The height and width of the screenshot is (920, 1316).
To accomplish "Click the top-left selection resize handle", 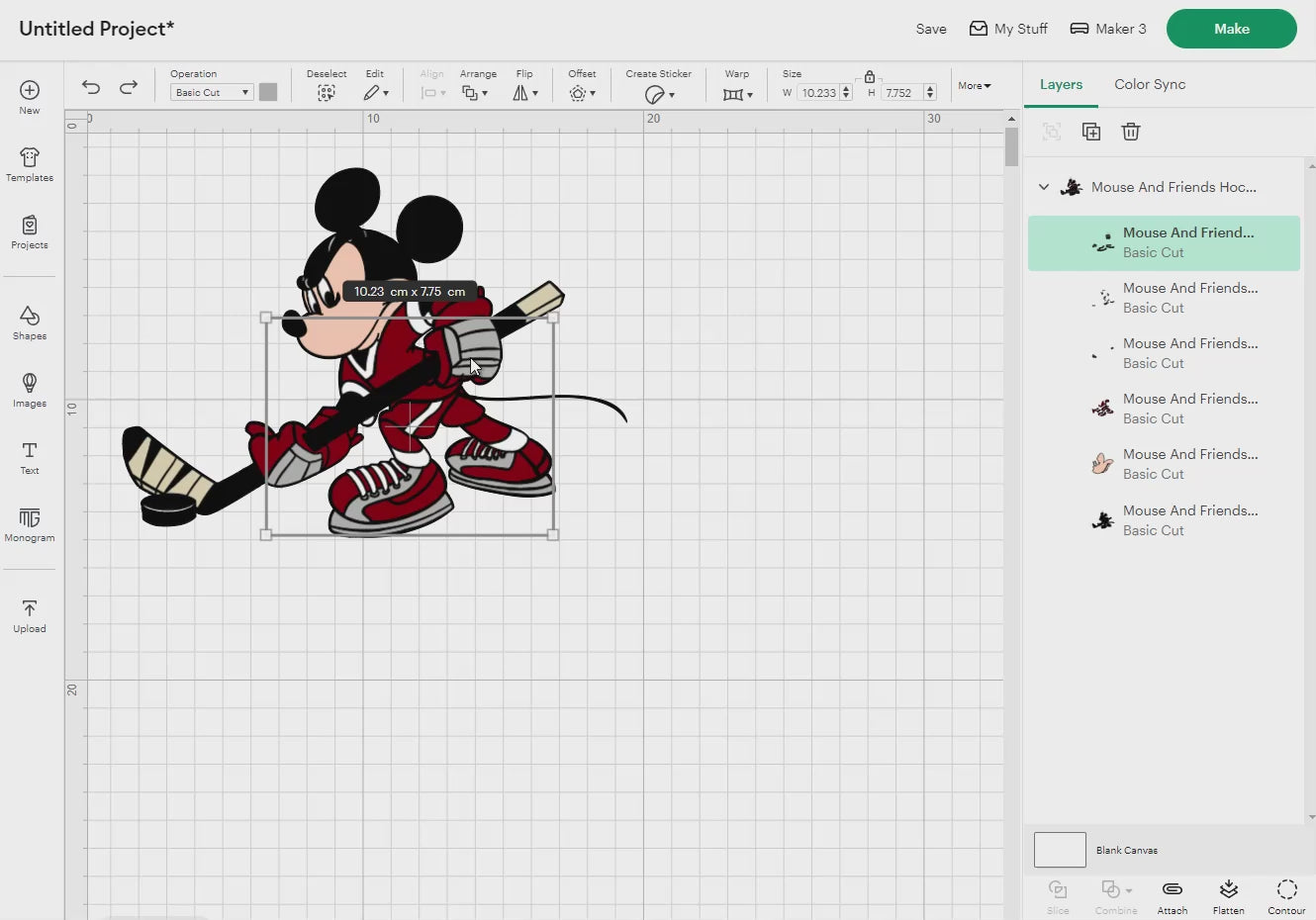I will click(x=265, y=318).
